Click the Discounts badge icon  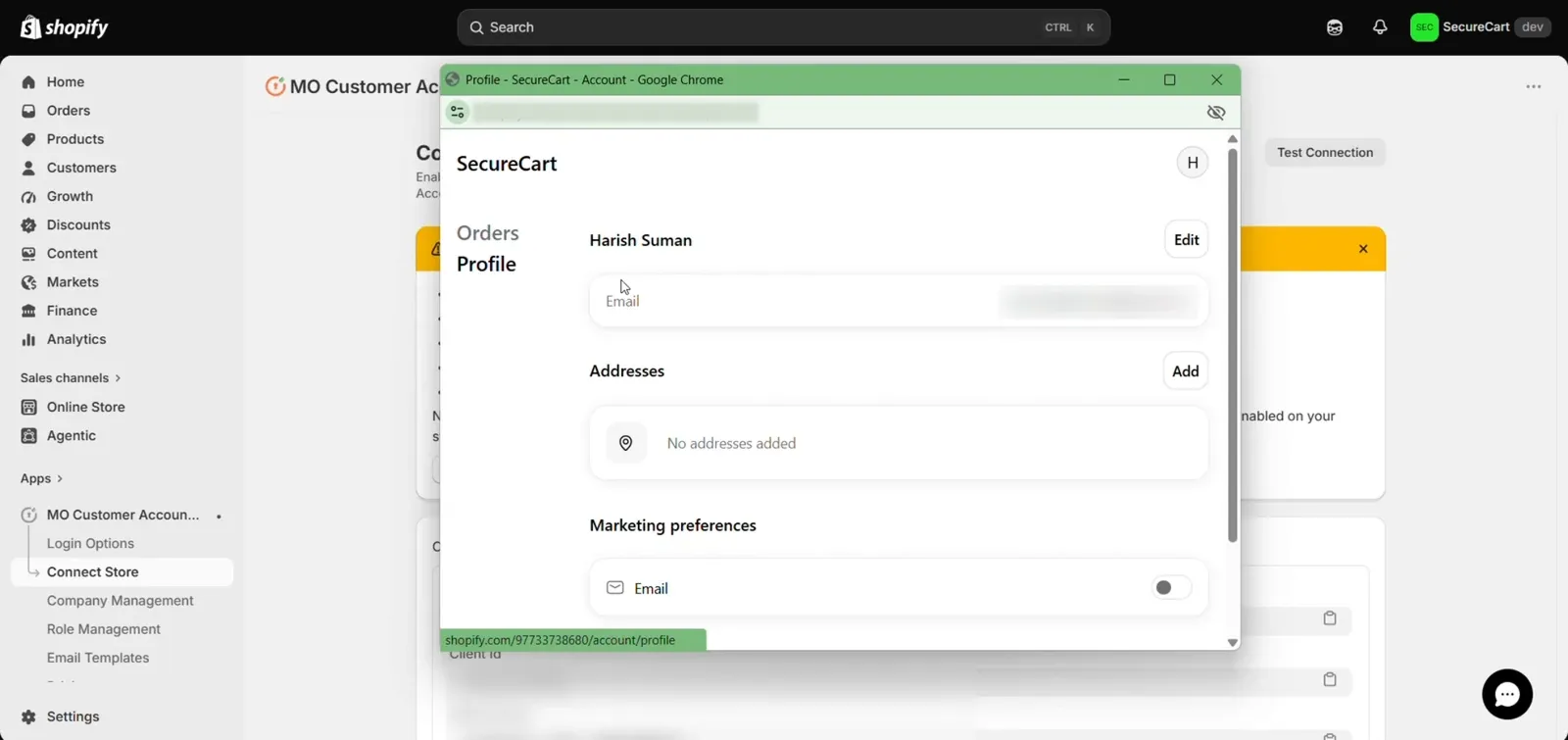pos(28,225)
